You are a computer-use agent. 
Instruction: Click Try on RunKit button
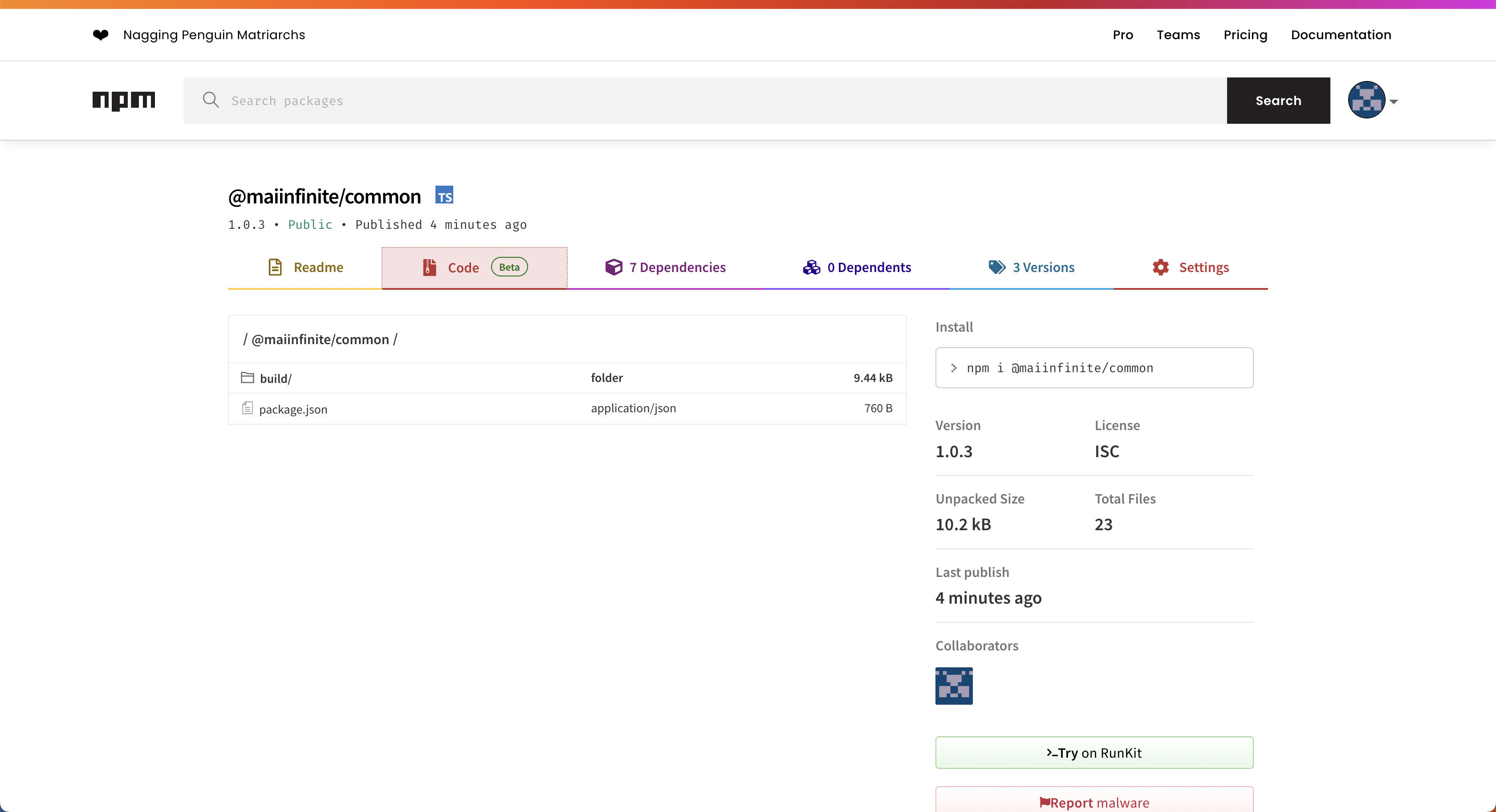coord(1094,753)
